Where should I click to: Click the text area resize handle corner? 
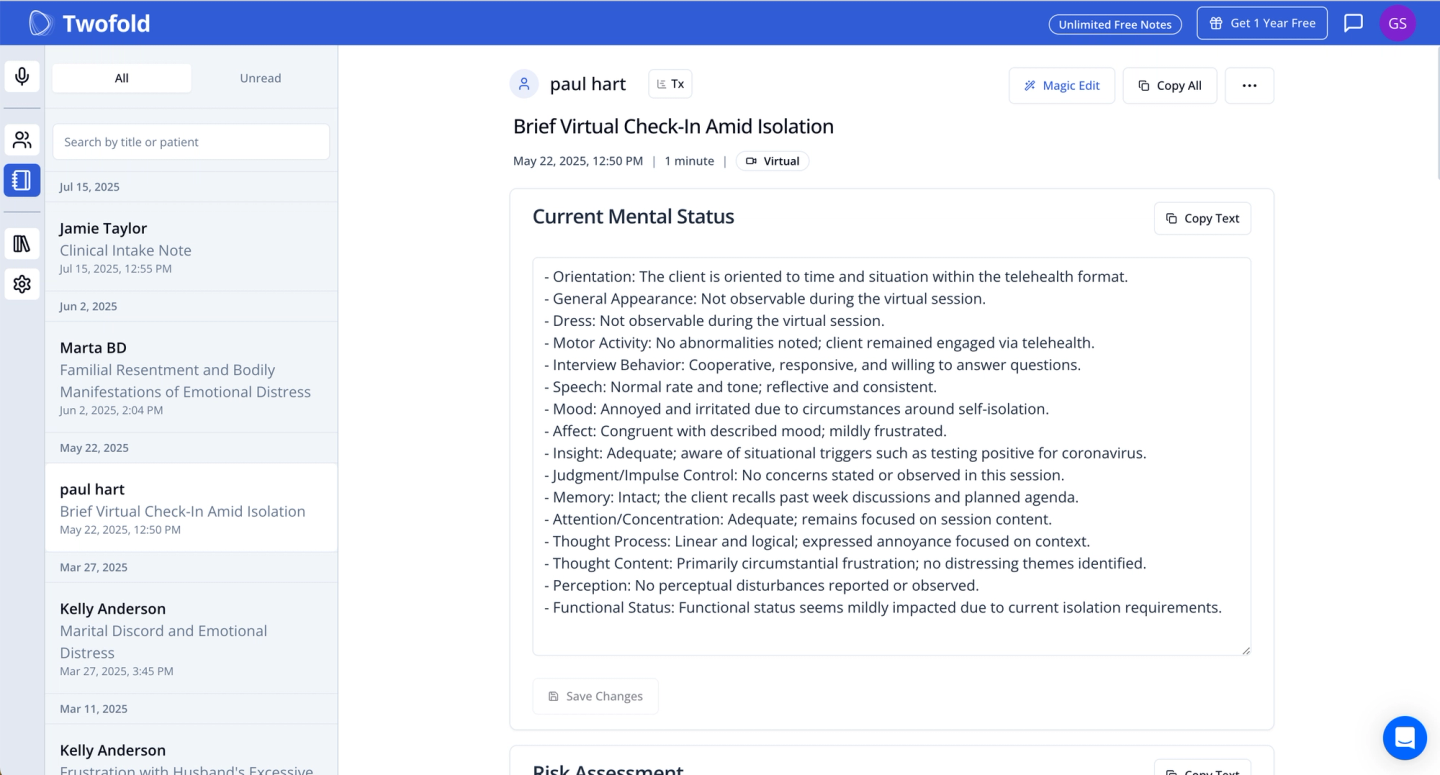click(1245, 650)
